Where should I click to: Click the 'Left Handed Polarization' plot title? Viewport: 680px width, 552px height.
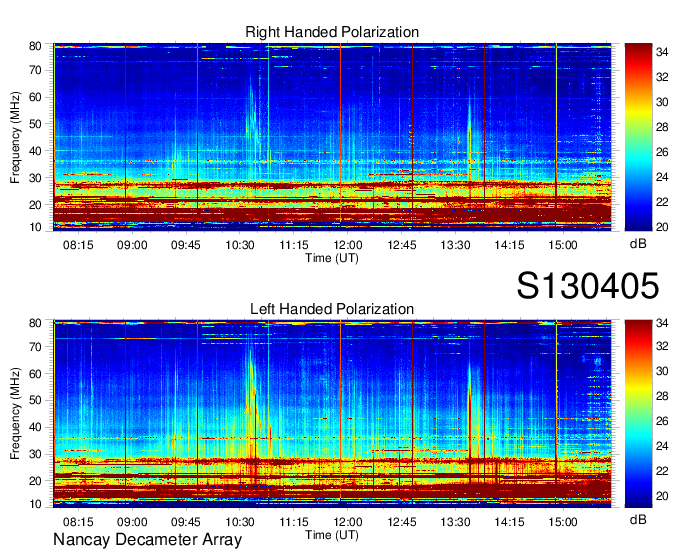coord(332,309)
